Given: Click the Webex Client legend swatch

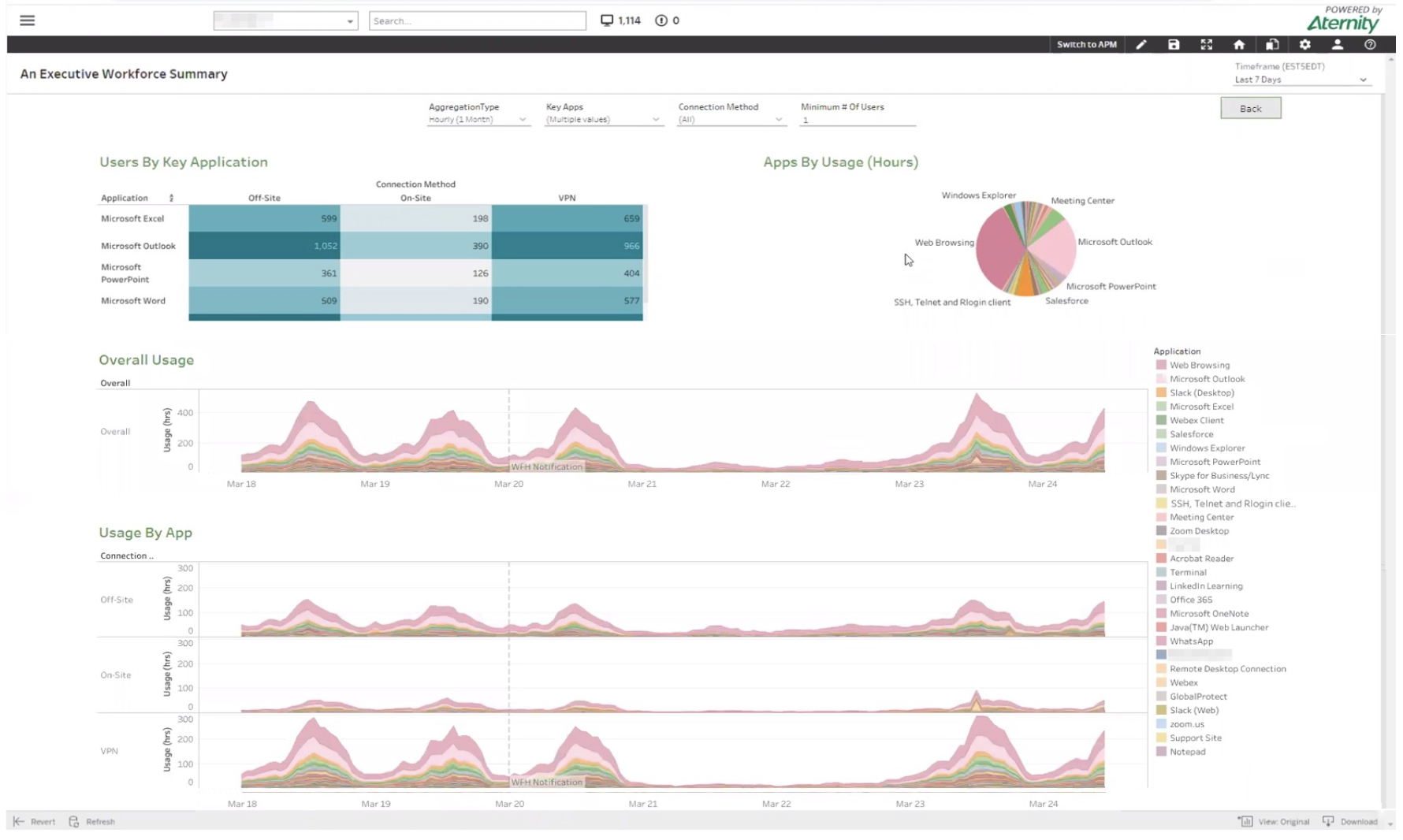Looking at the screenshot, I should pyautogui.click(x=1161, y=420).
